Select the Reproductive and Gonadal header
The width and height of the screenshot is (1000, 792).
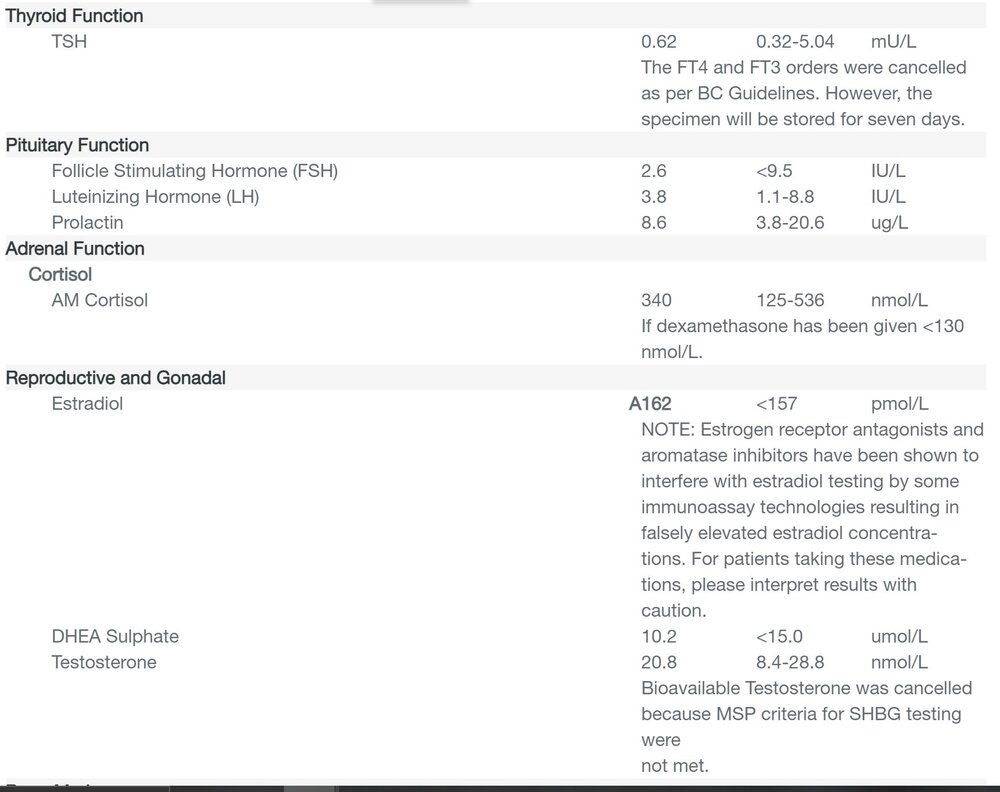[115, 378]
